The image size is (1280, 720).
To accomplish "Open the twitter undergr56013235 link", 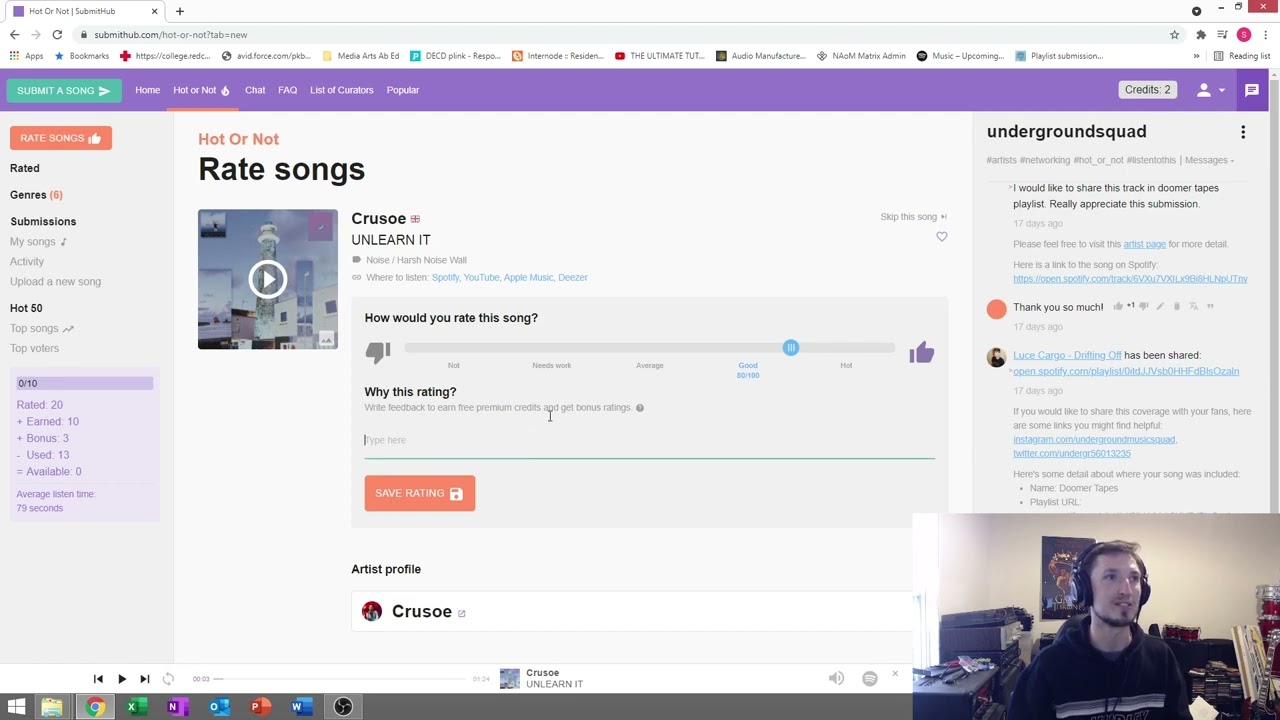I will point(1072,454).
